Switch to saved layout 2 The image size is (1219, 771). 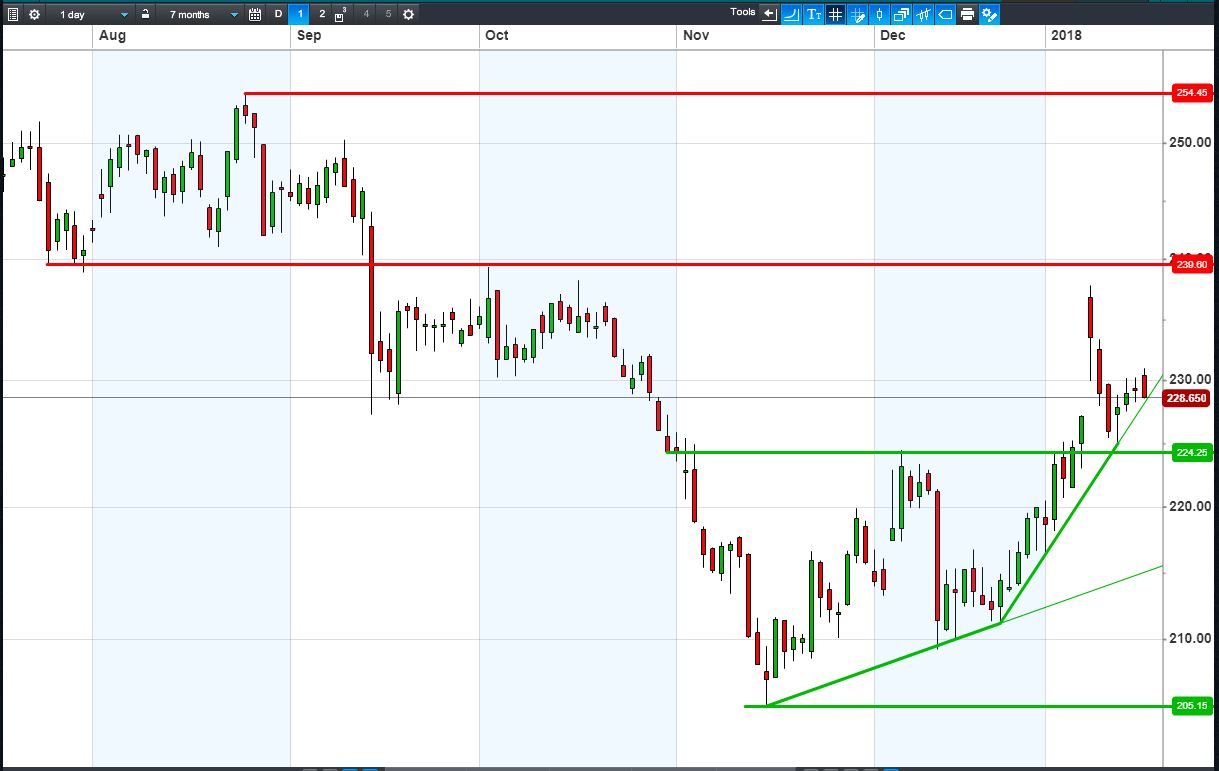pyautogui.click(x=322, y=14)
